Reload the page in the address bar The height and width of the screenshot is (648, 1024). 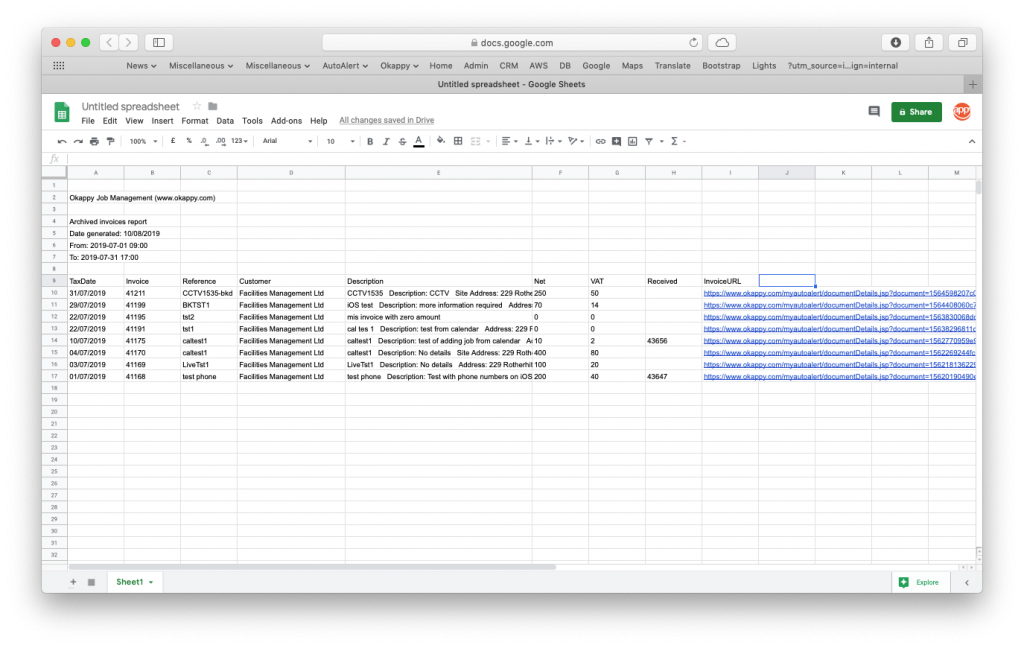click(x=693, y=42)
